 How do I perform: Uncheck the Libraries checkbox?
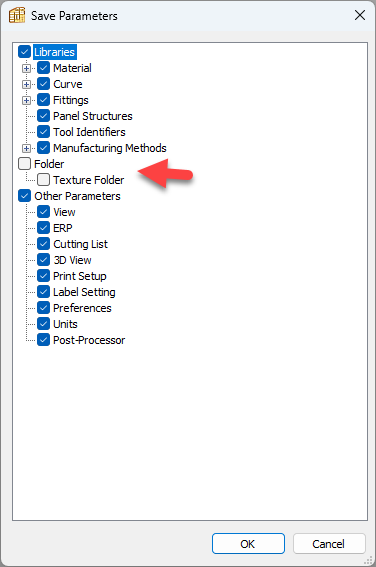(25, 52)
